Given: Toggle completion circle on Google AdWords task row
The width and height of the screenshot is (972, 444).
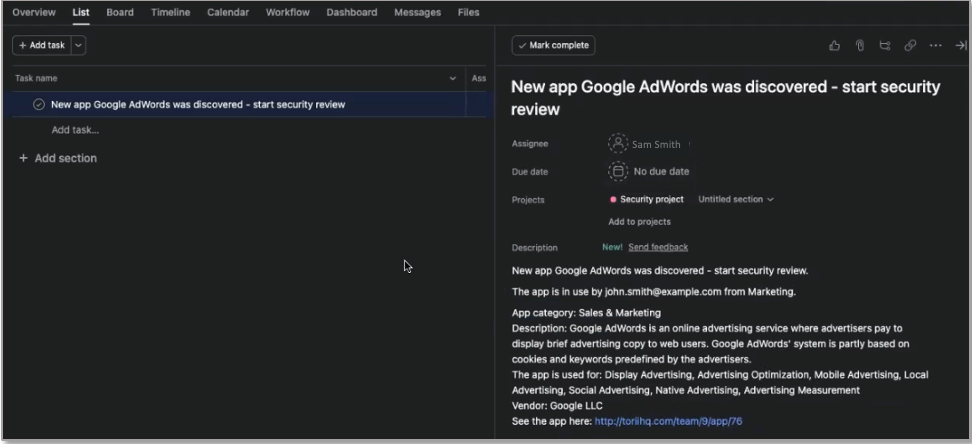Looking at the screenshot, I should pos(38,104).
